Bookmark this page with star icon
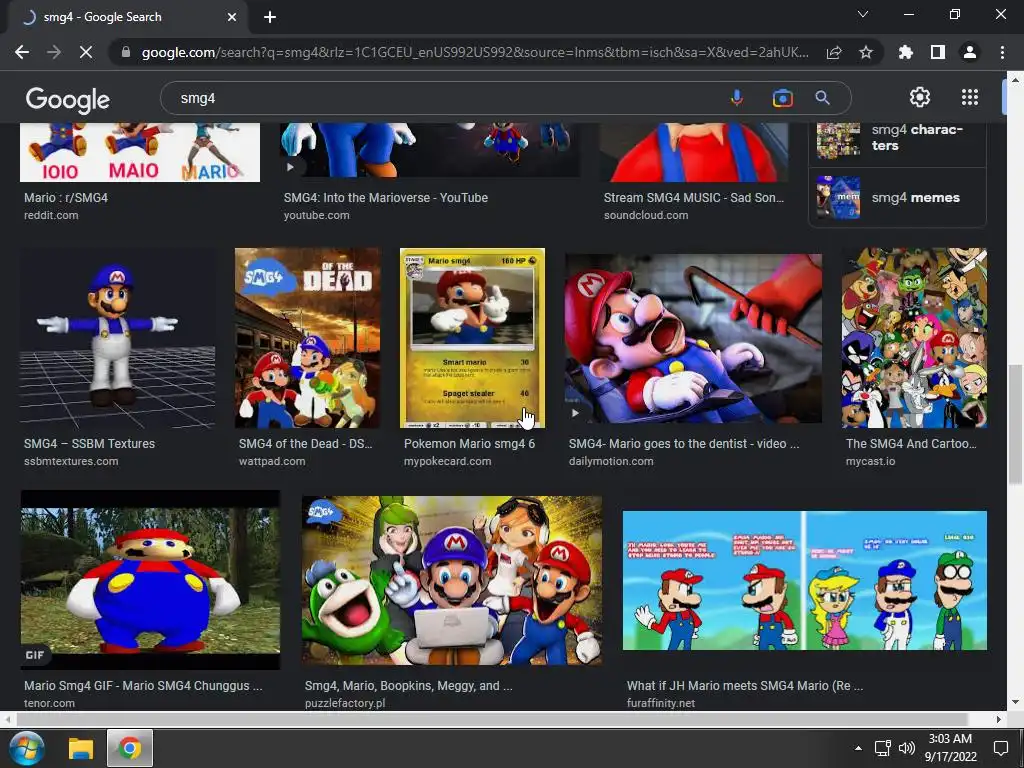The image size is (1024, 768). point(866,52)
